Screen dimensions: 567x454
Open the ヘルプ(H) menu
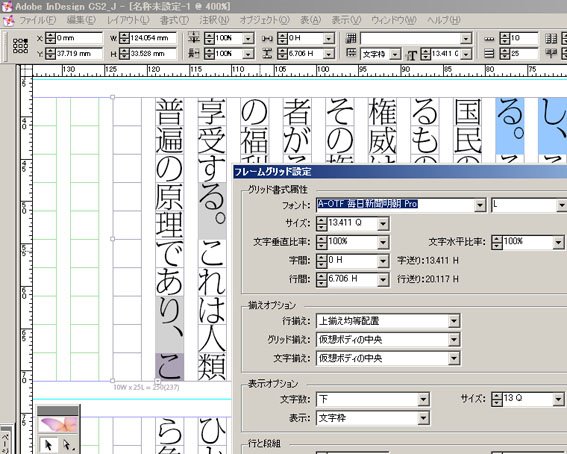(x=444, y=20)
